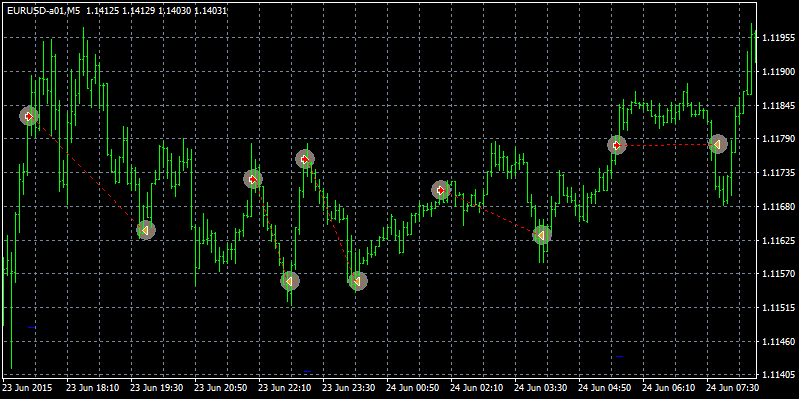Click the 24 Jun 06:10 time label
Image resolution: width=799 pixels, height=399 pixels.
tap(669, 388)
